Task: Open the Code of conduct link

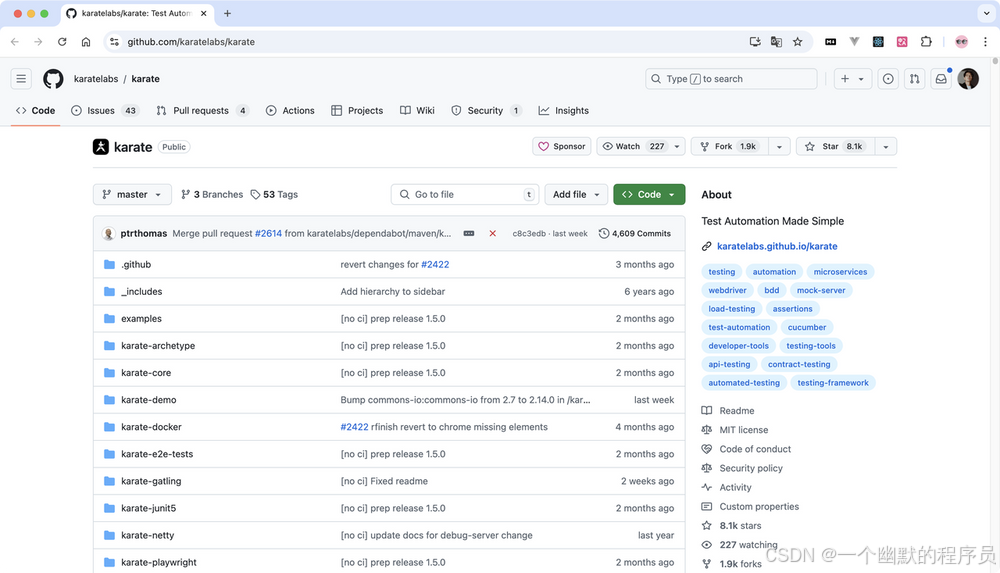Action: point(755,449)
